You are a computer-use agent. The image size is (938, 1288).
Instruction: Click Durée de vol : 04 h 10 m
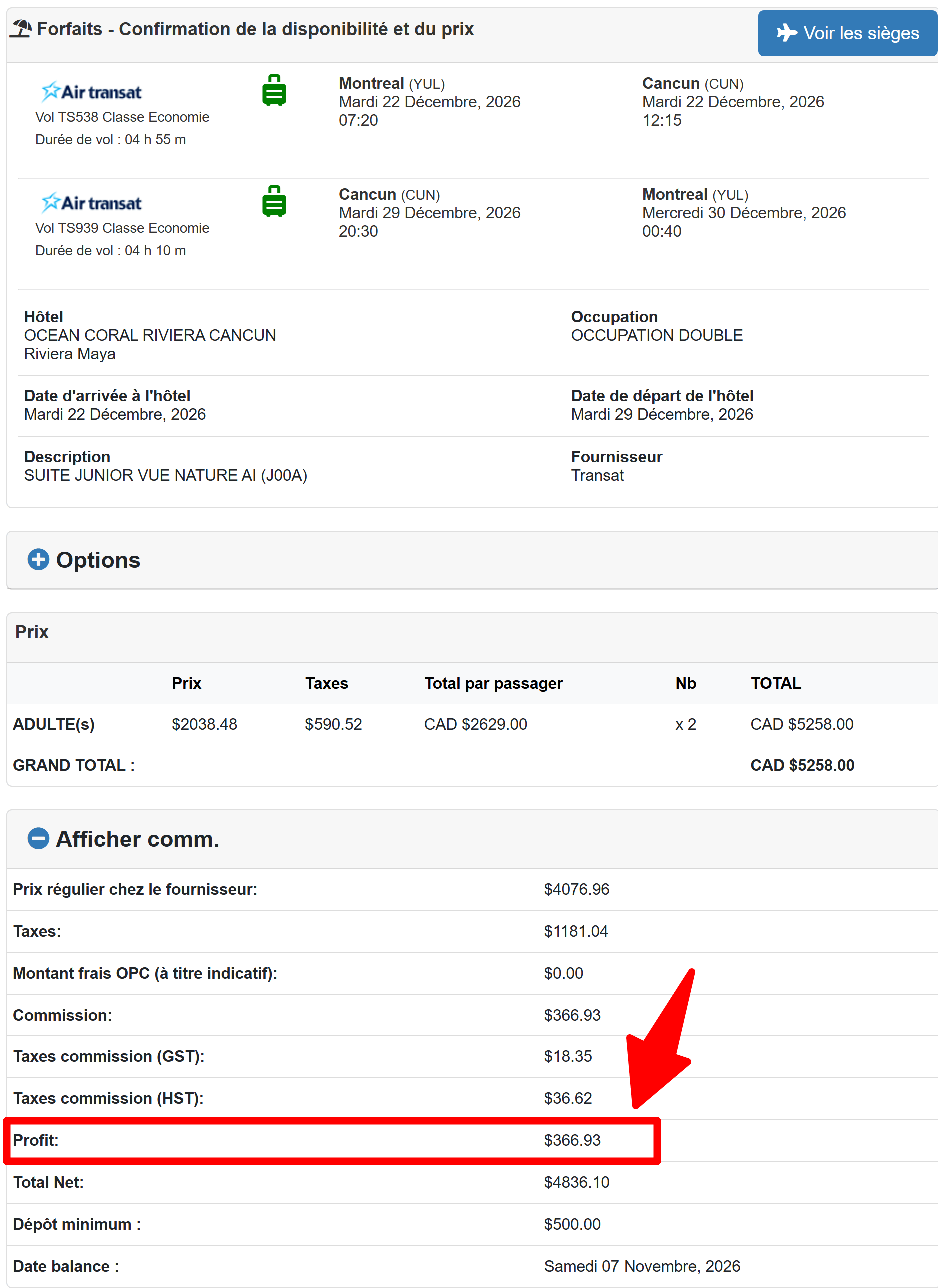coord(110,251)
